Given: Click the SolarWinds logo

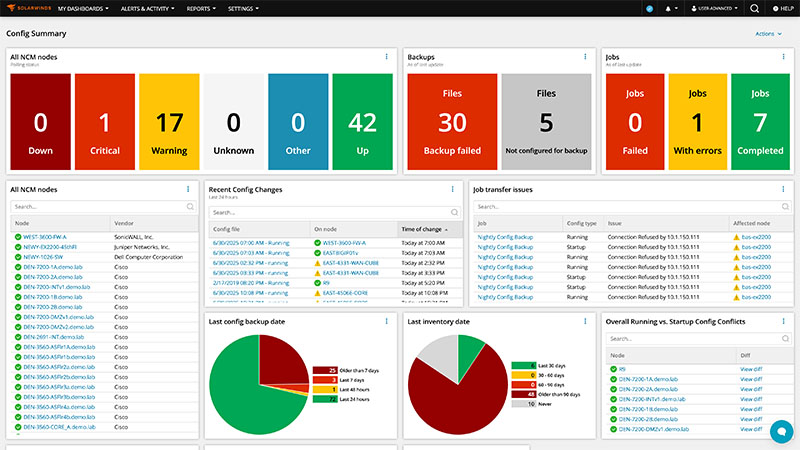Looking at the screenshot, I should (x=29, y=8).
